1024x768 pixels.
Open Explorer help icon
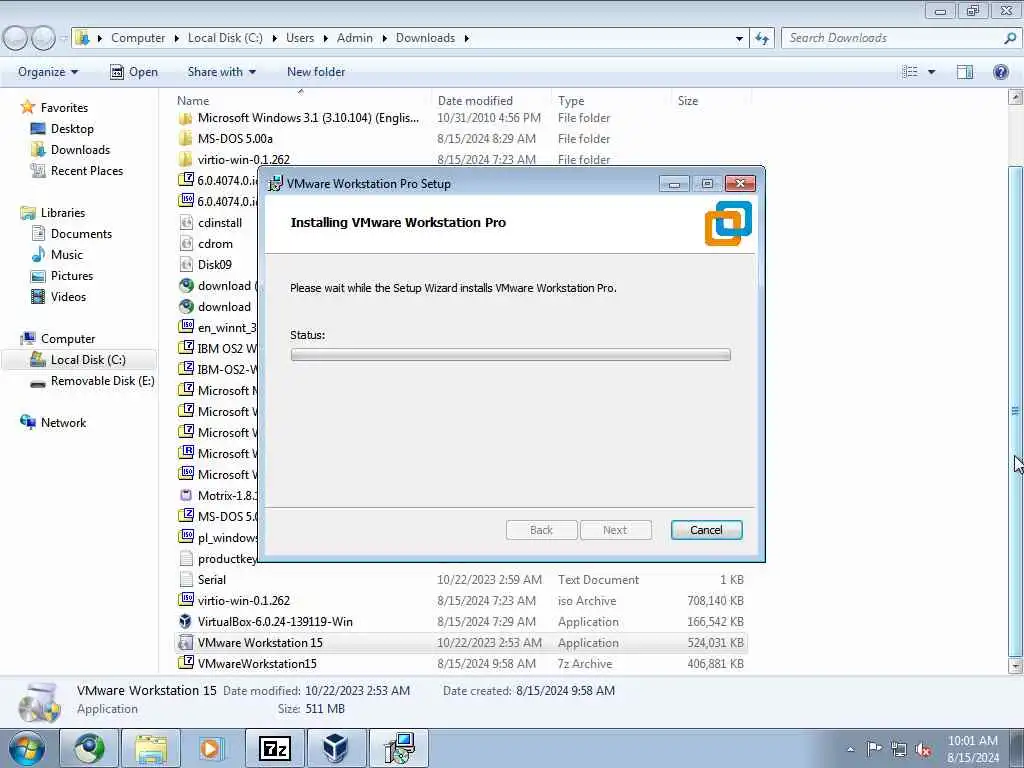(x=1000, y=72)
